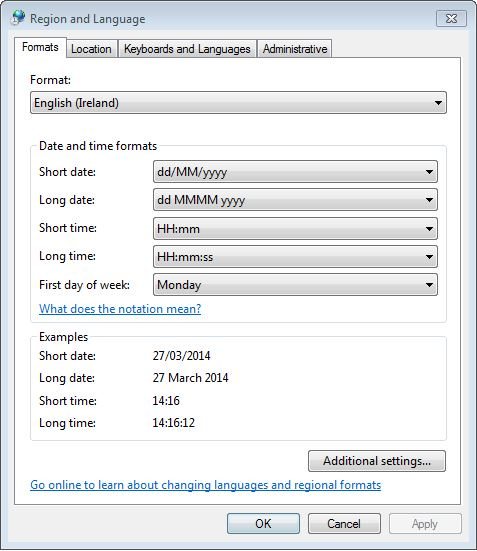Click the Cancel button

click(344, 524)
